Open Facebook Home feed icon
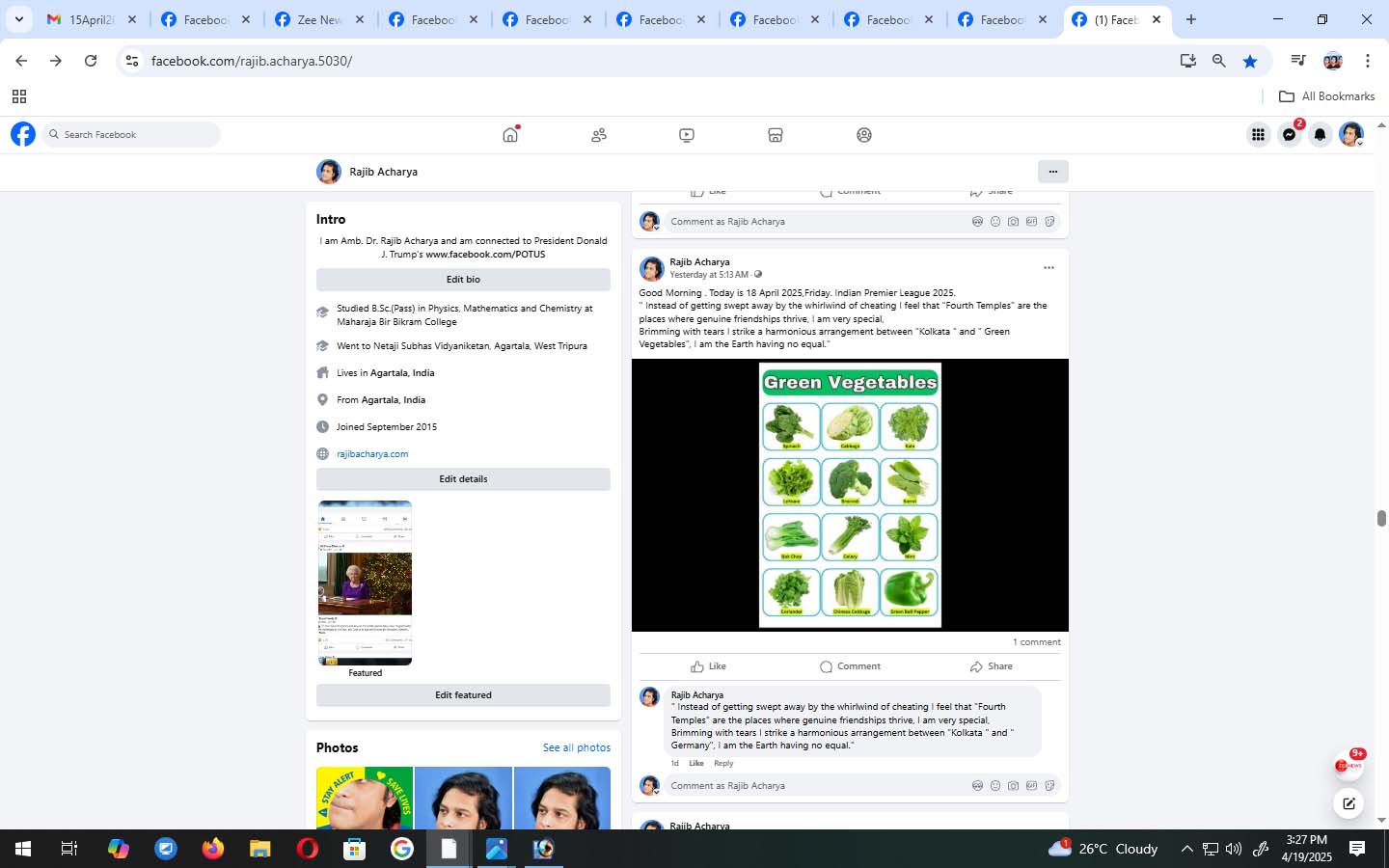This screenshot has width=1389, height=868. coord(510,135)
